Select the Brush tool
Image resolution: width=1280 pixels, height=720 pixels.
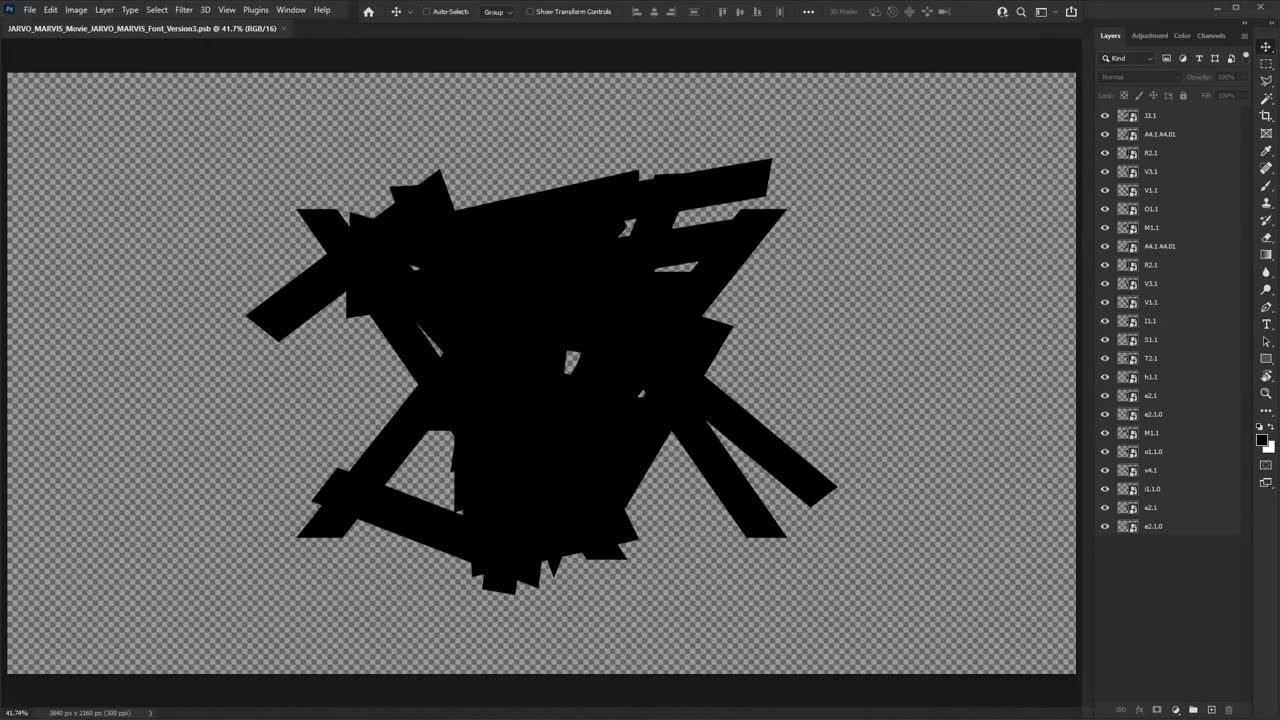tap(1266, 185)
